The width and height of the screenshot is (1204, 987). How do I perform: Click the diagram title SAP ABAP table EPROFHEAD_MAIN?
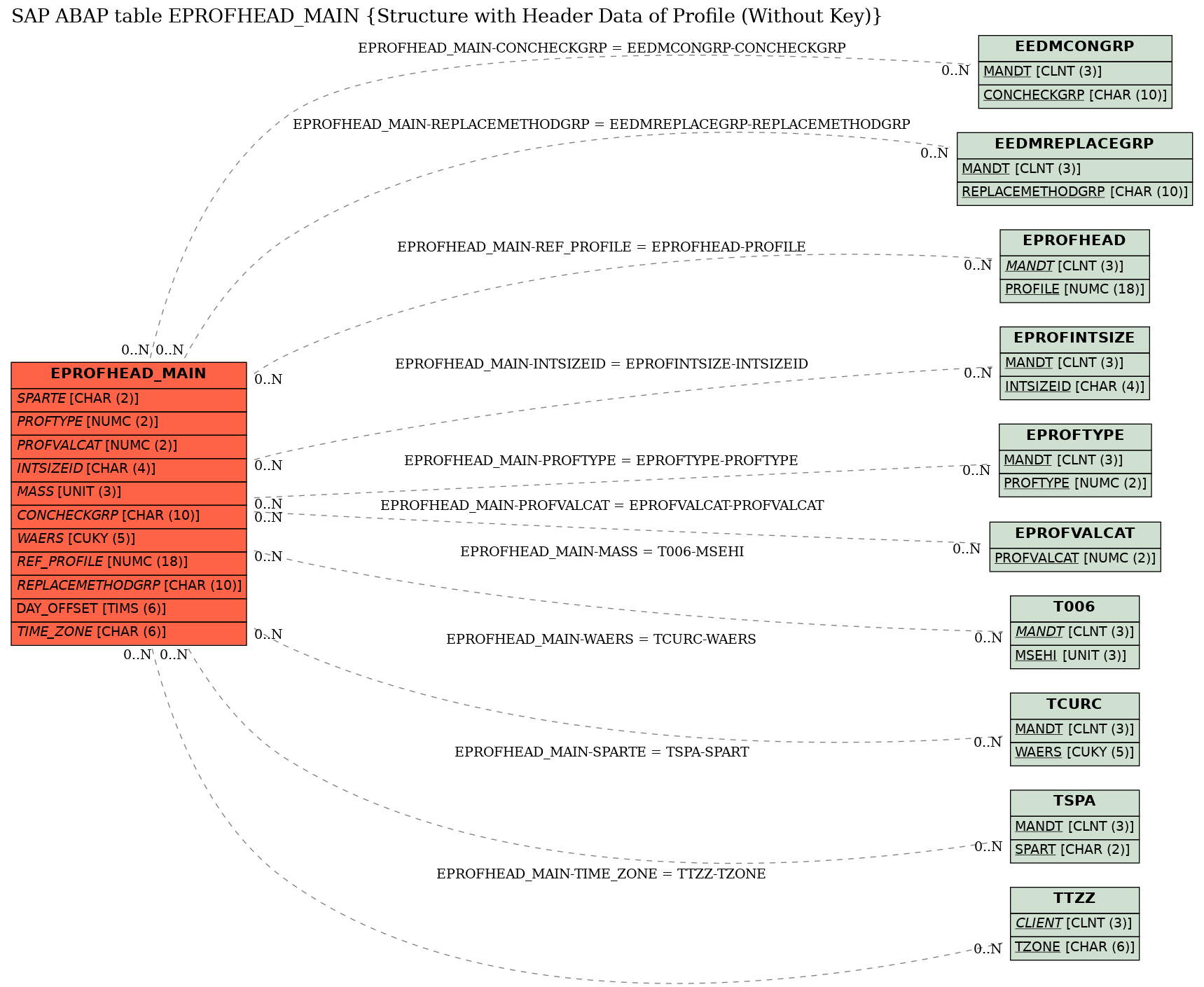(446, 16)
